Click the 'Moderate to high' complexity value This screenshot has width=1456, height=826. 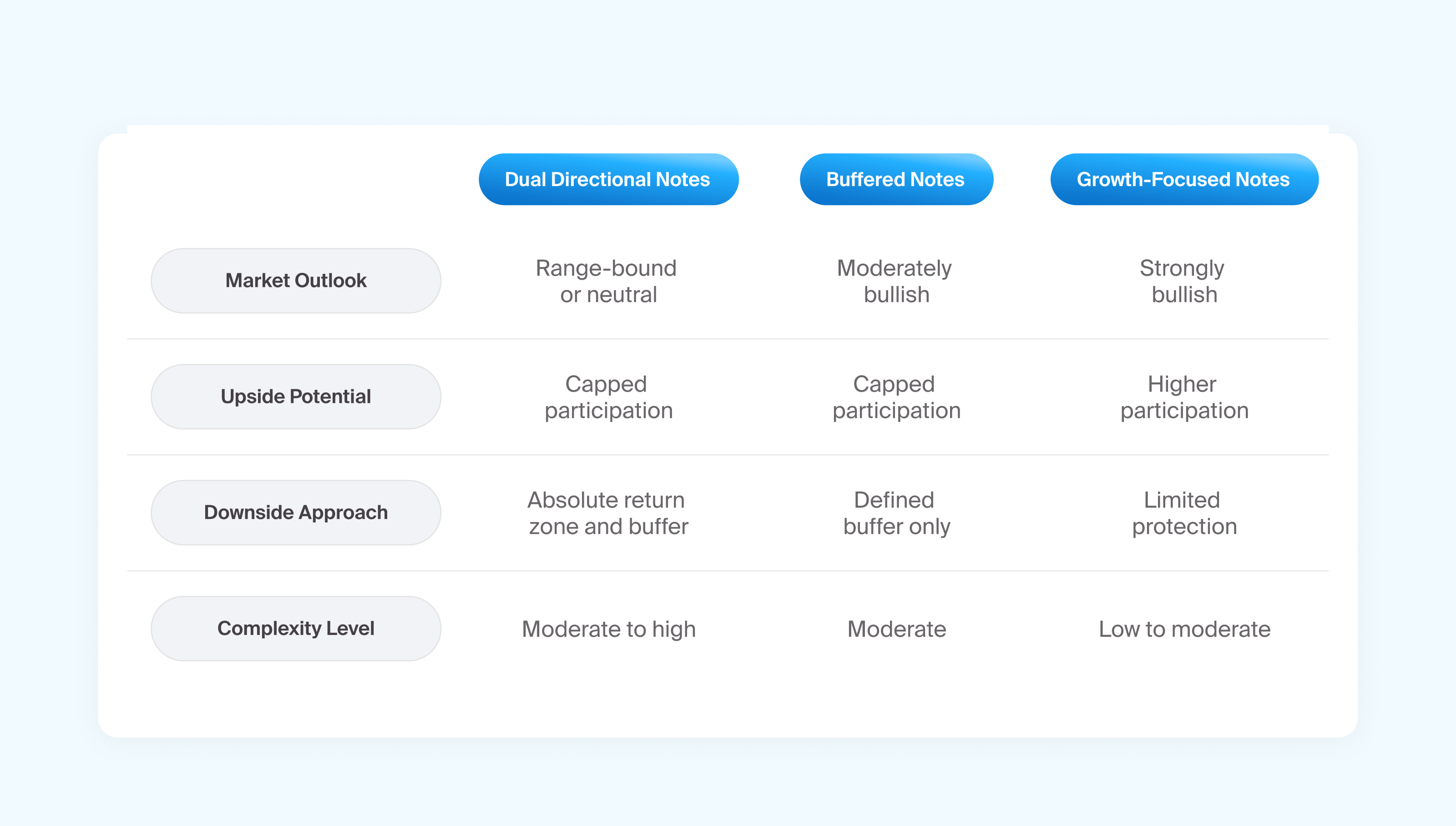point(608,629)
